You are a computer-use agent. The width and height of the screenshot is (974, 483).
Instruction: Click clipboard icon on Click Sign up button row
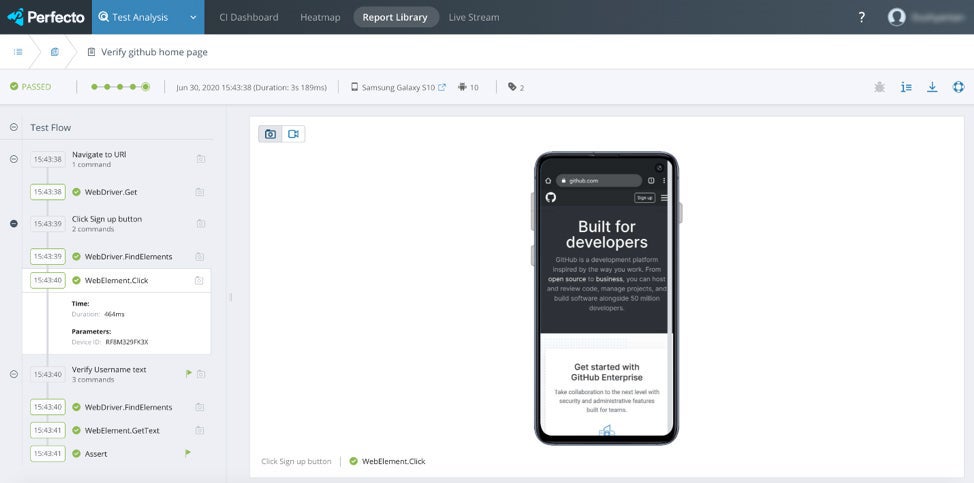coord(201,223)
